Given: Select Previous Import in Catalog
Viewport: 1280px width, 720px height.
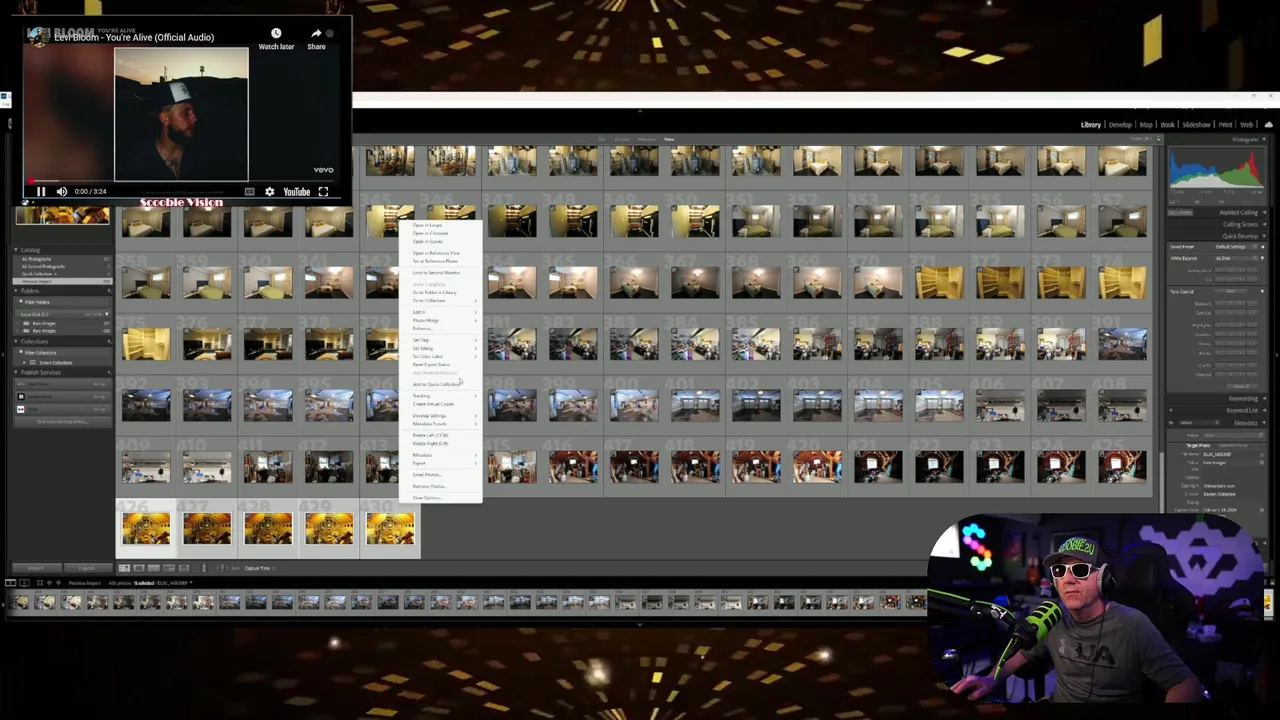Looking at the screenshot, I should (62, 281).
